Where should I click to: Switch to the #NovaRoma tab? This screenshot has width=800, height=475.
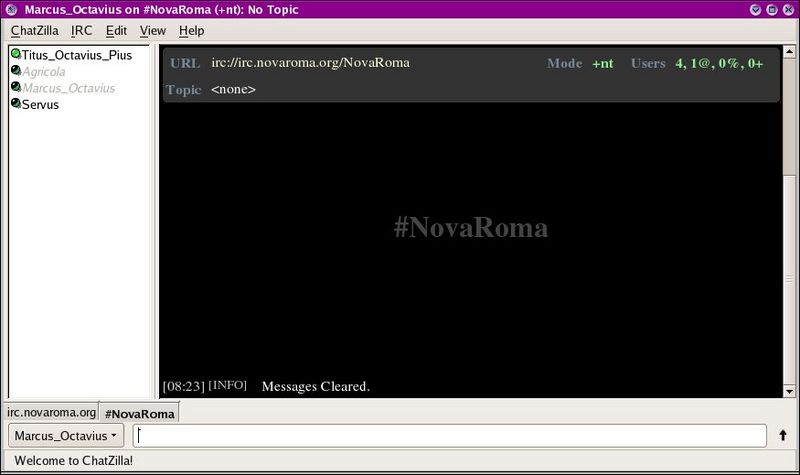[139, 414]
